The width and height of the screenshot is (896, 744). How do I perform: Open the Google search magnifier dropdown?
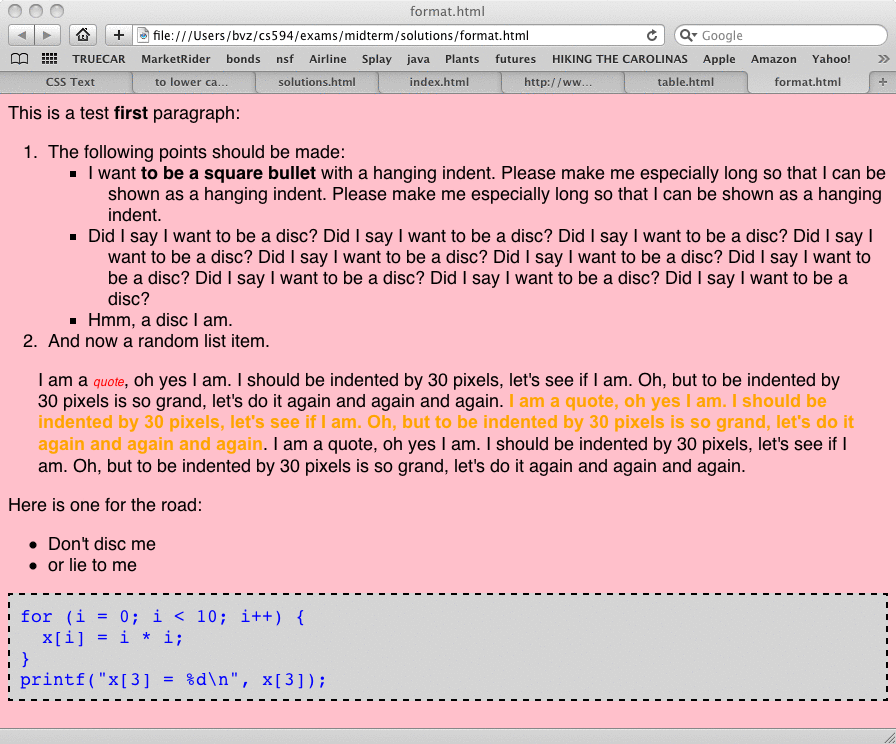688,35
